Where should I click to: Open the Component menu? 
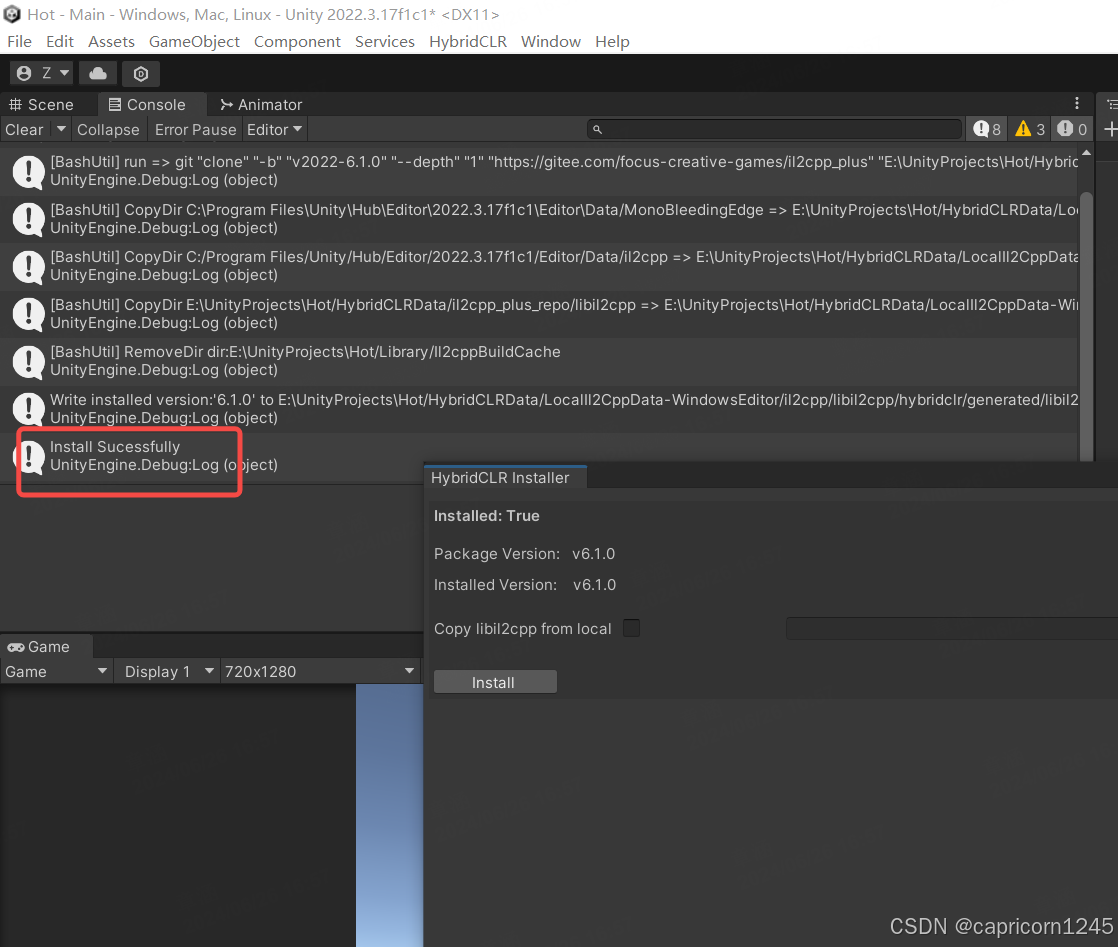click(x=297, y=41)
